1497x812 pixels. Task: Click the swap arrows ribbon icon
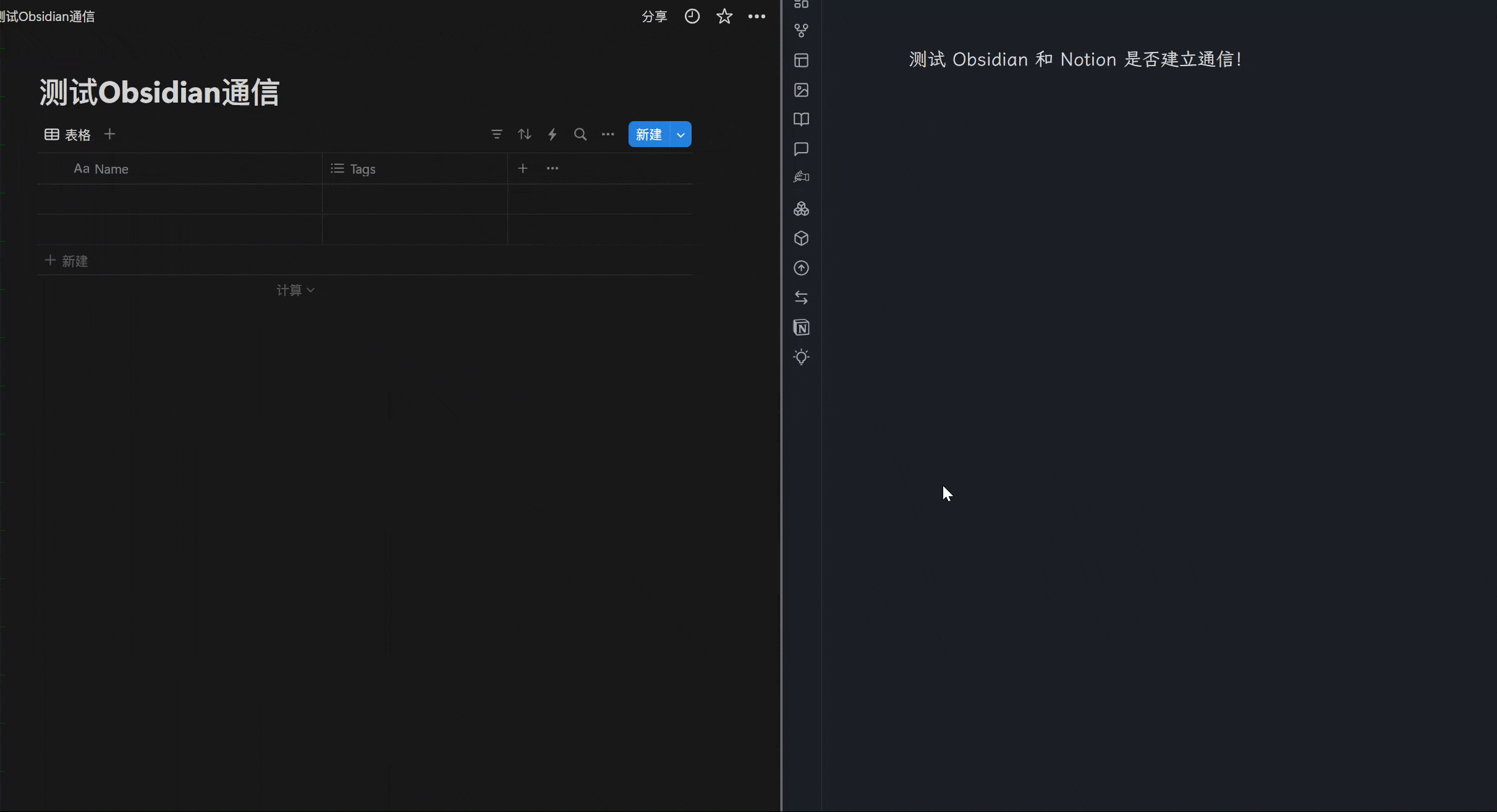click(x=801, y=298)
